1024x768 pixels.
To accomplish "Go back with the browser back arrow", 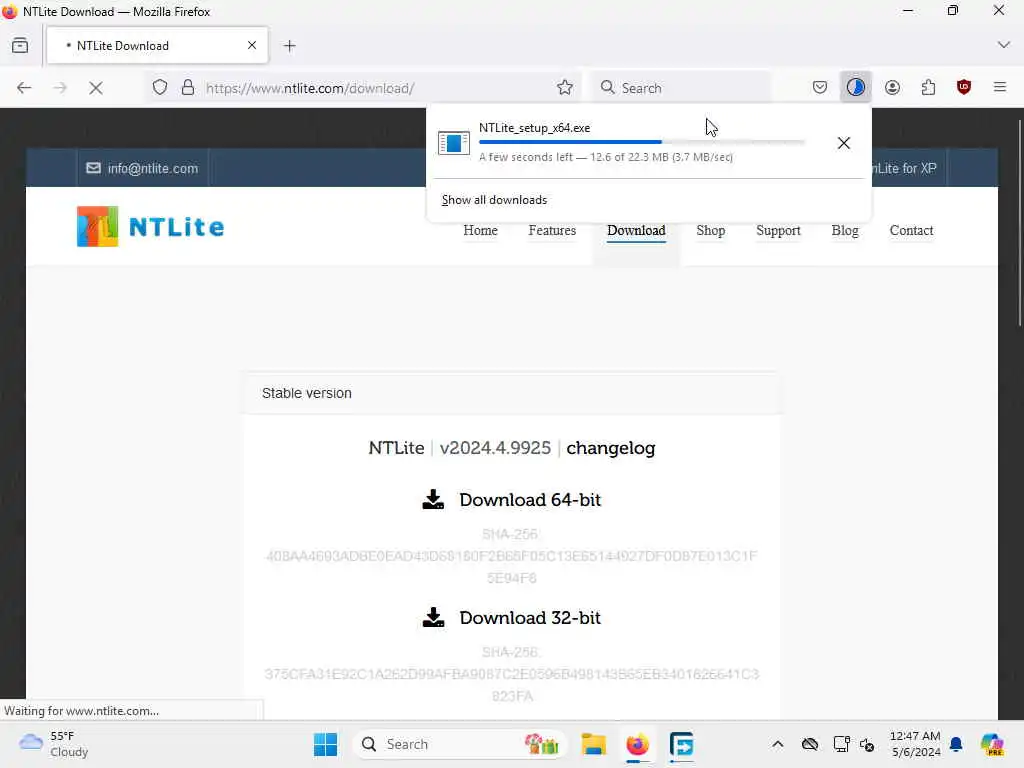I will click(x=24, y=88).
